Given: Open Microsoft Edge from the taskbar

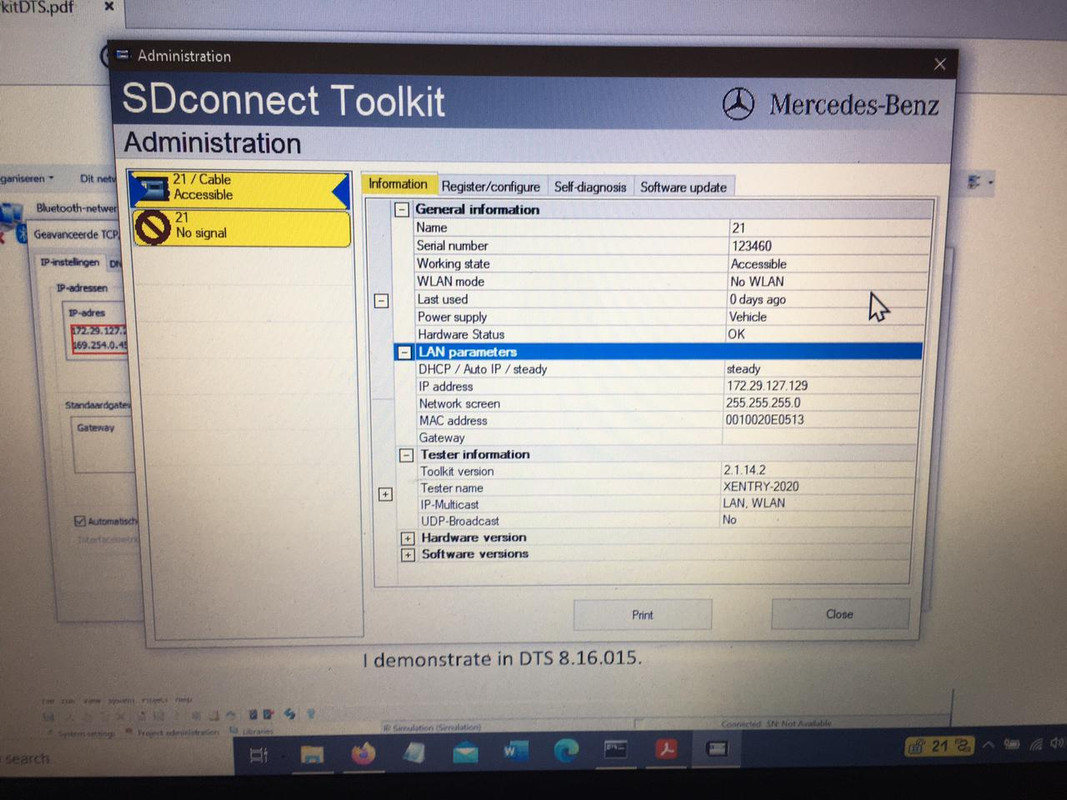Looking at the screenshot, I should point(566,750).
